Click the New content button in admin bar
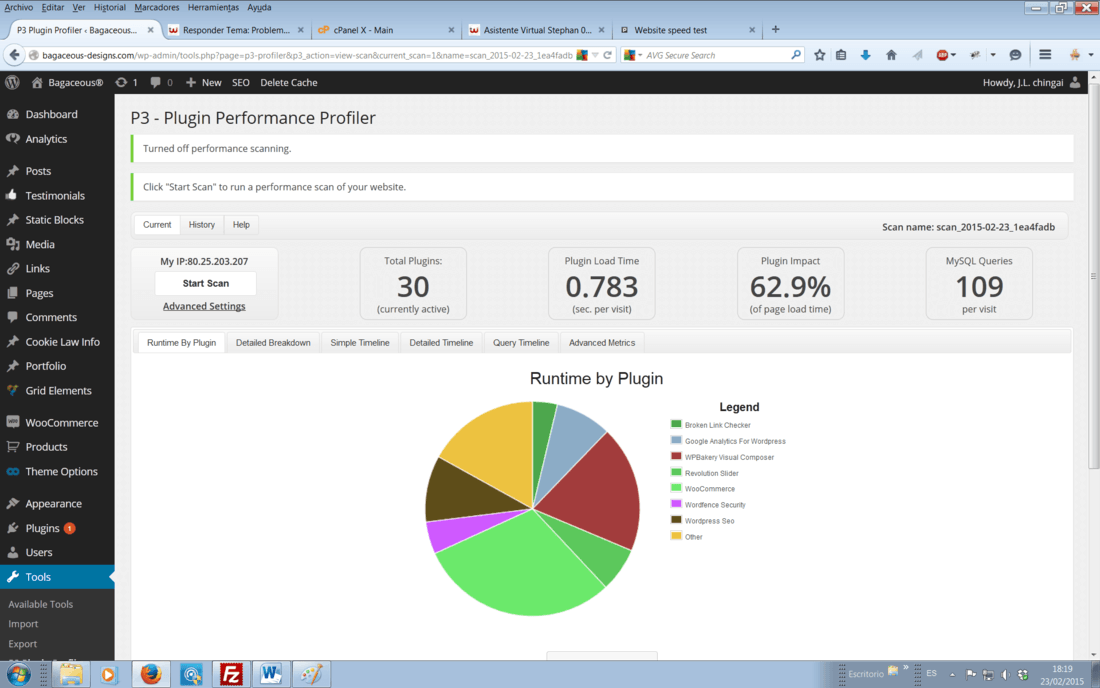1100x688 pixels. (203, 82)
